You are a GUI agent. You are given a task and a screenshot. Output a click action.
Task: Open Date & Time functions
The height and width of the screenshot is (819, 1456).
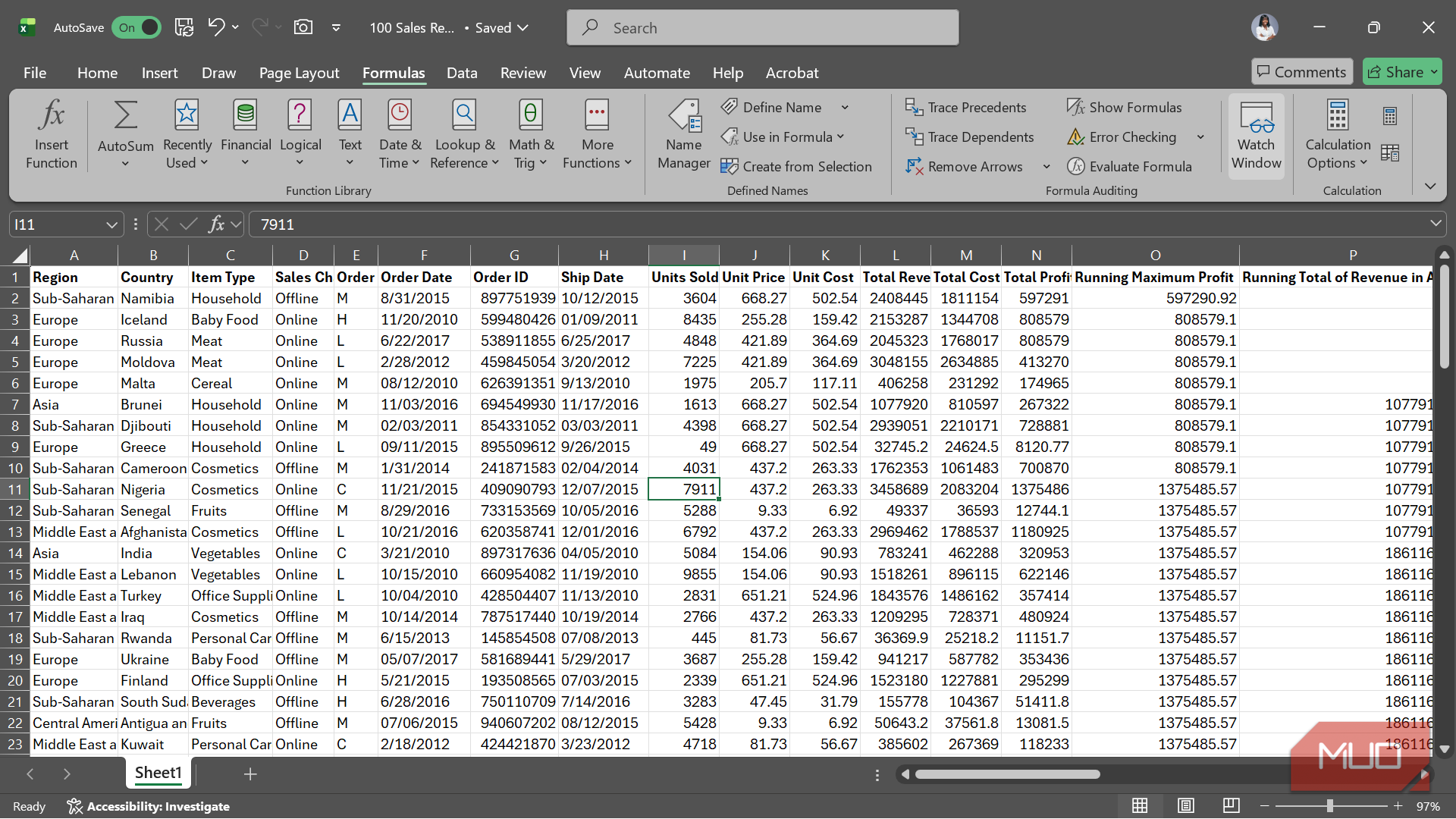tap(400, 135)
